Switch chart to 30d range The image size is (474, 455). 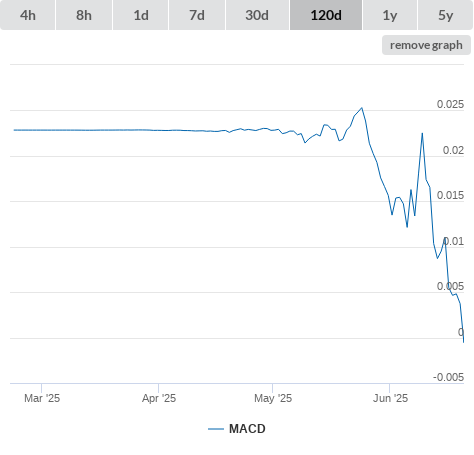257,15
